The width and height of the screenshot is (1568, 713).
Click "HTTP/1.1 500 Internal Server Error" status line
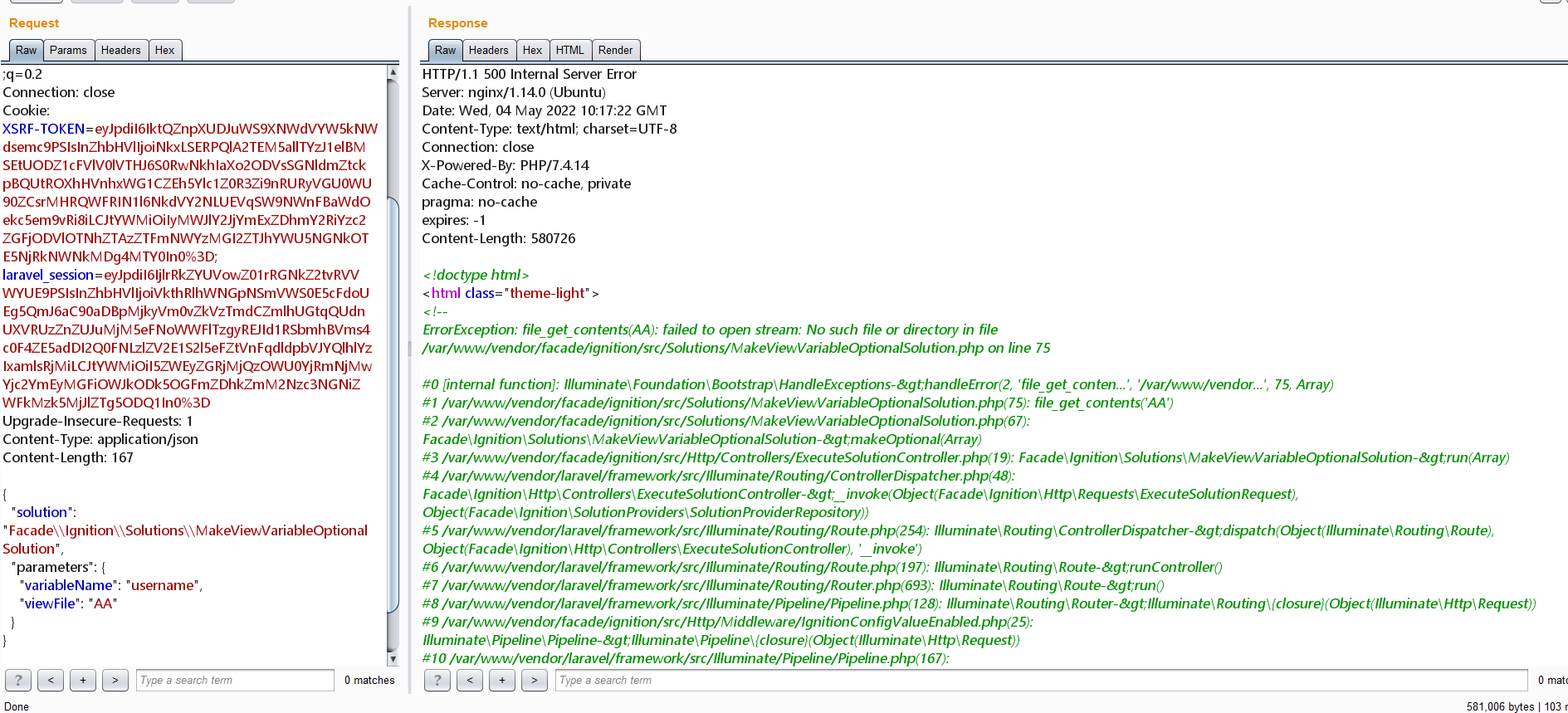click(530, 74)
